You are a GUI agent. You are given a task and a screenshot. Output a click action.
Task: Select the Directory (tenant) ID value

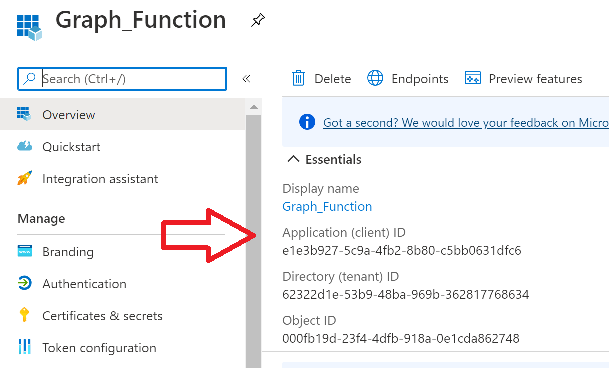click(405, 294)
